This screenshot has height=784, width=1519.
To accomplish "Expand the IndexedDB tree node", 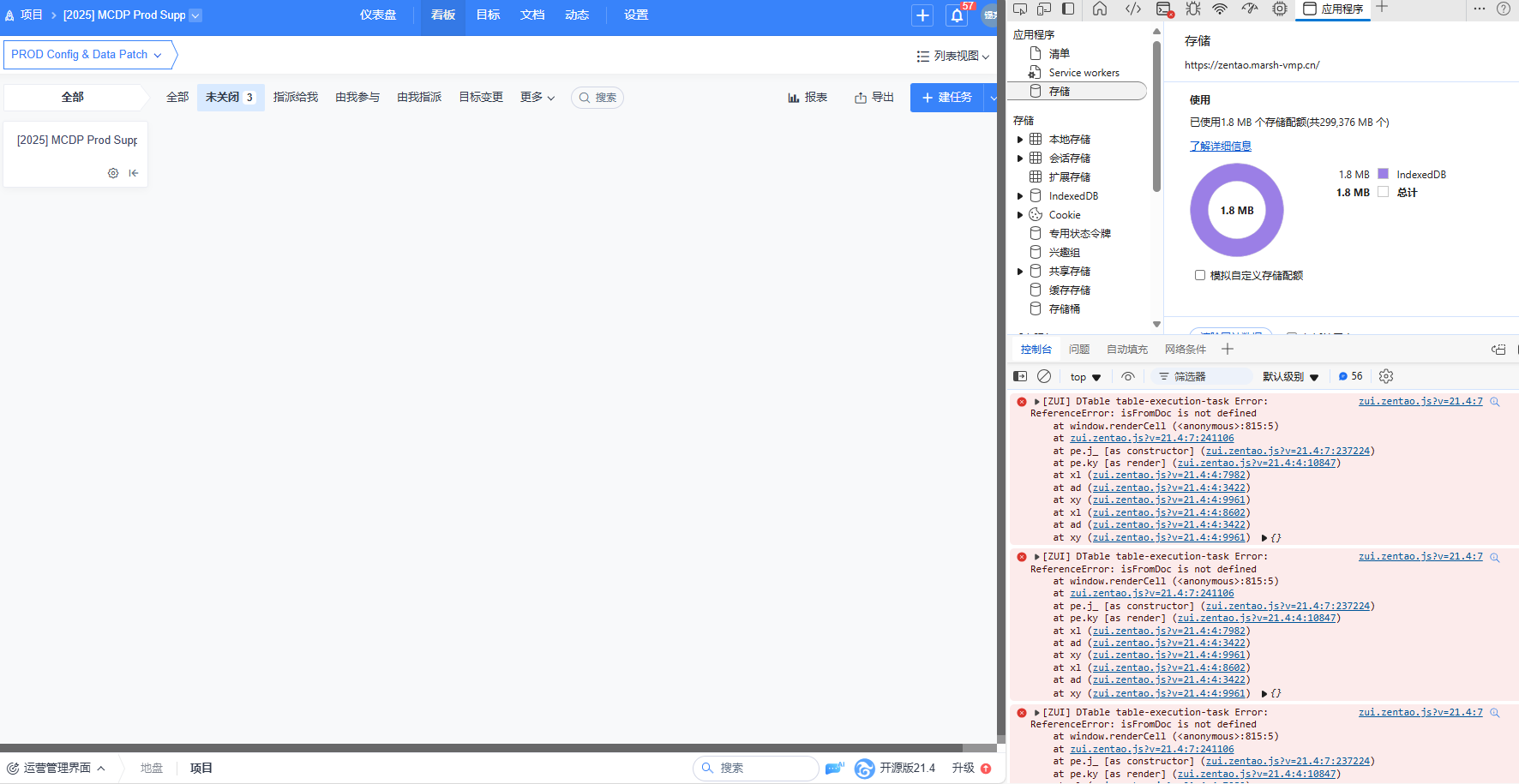I will [x=1020, y=196].
